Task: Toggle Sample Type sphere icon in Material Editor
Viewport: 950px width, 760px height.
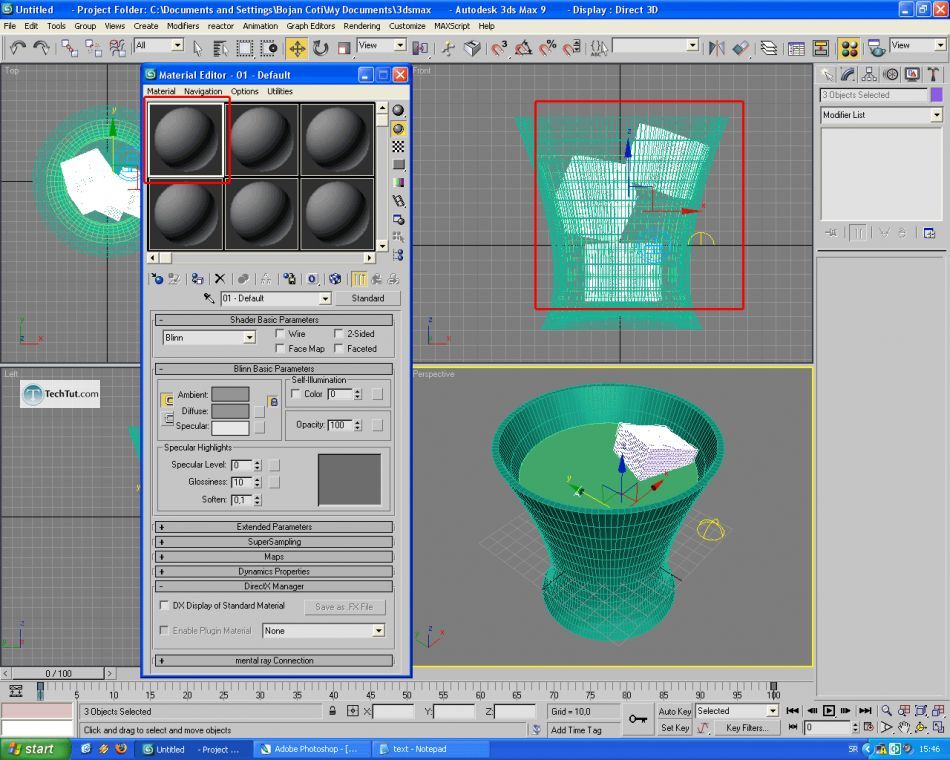Action: pos(398,110)
